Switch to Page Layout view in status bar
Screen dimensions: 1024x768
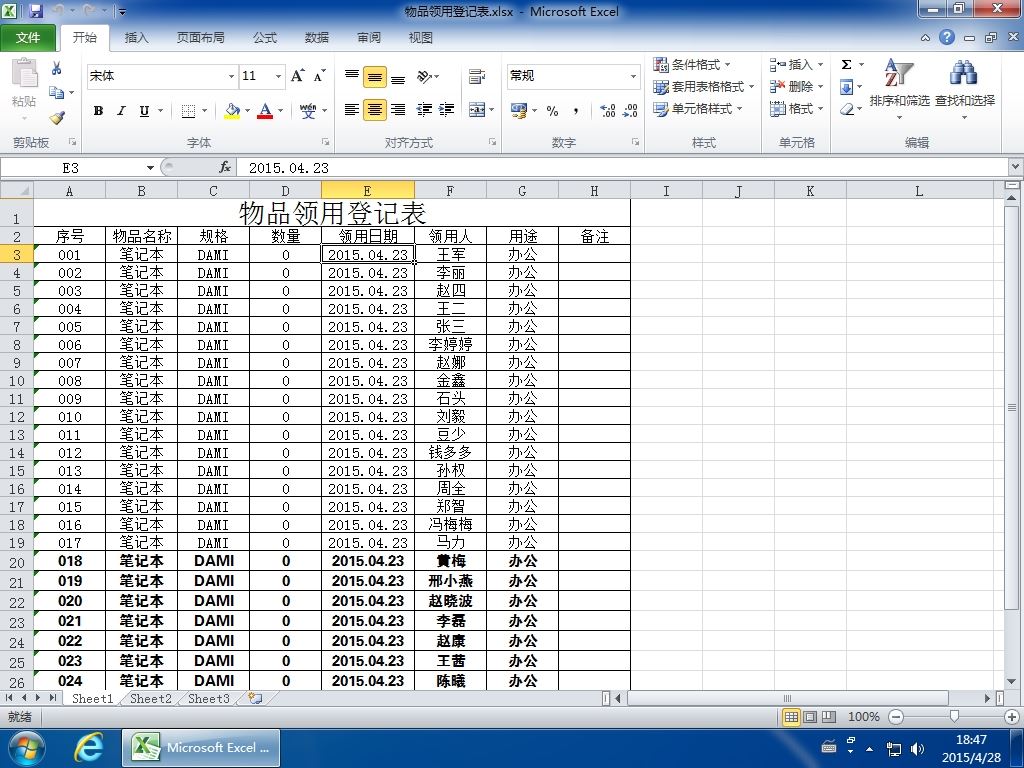point(810,717)
